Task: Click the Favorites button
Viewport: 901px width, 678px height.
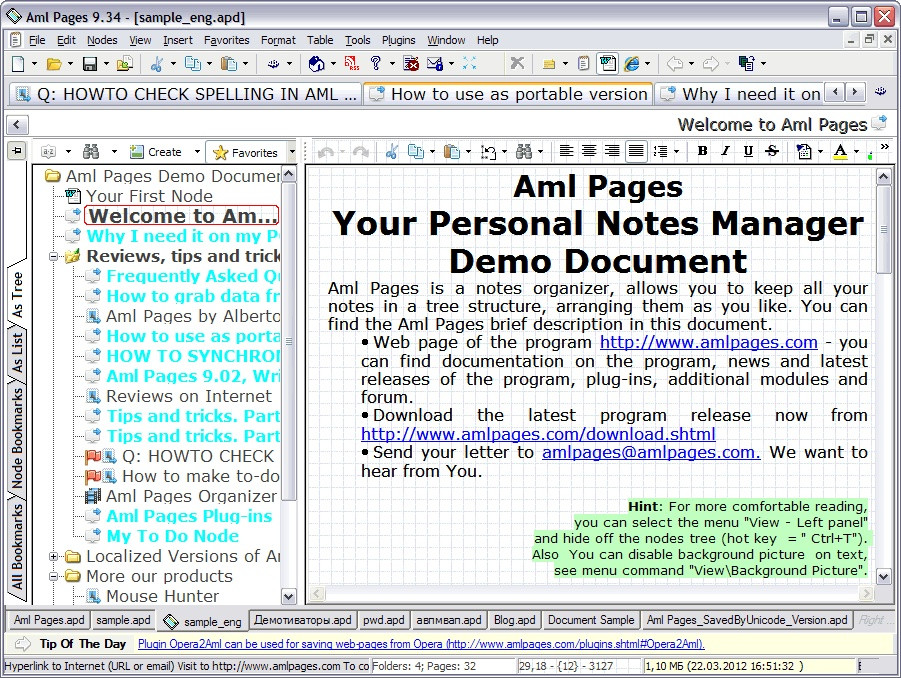Action: [x=245, y=152]
